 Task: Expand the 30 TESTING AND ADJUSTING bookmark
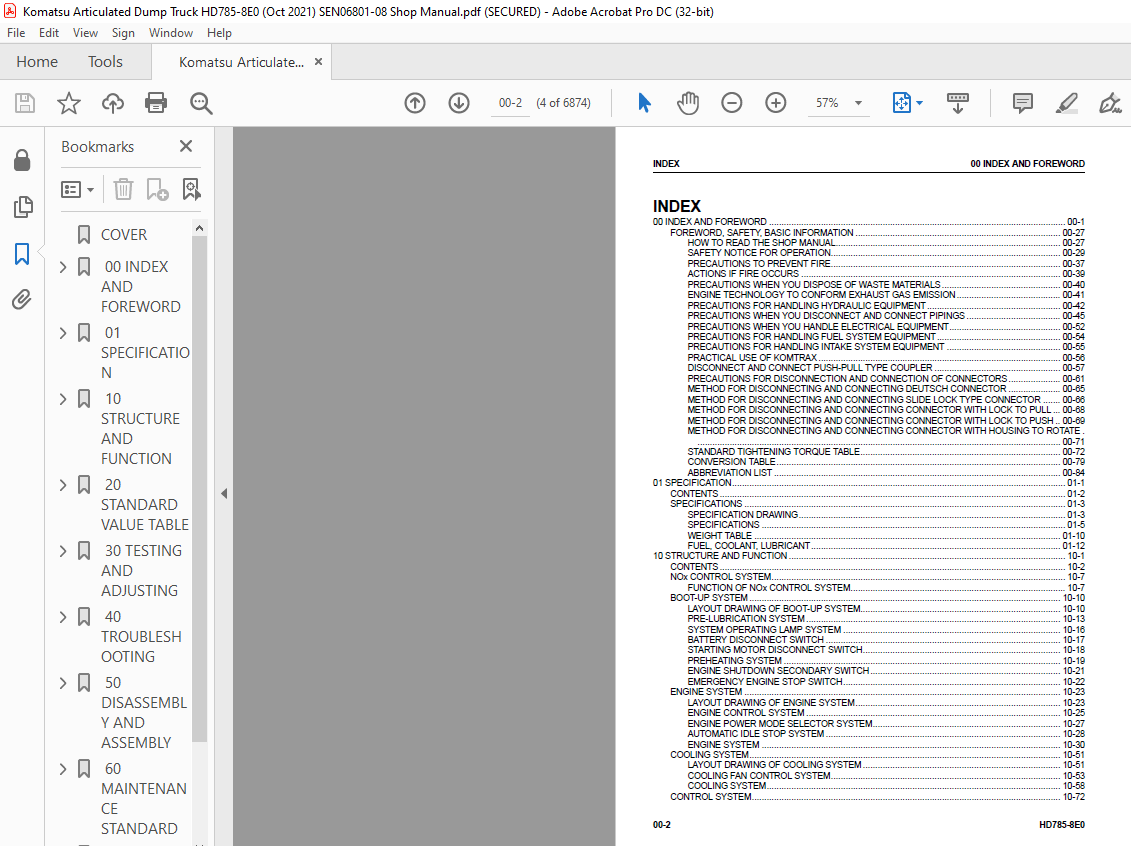coord(63,551)
